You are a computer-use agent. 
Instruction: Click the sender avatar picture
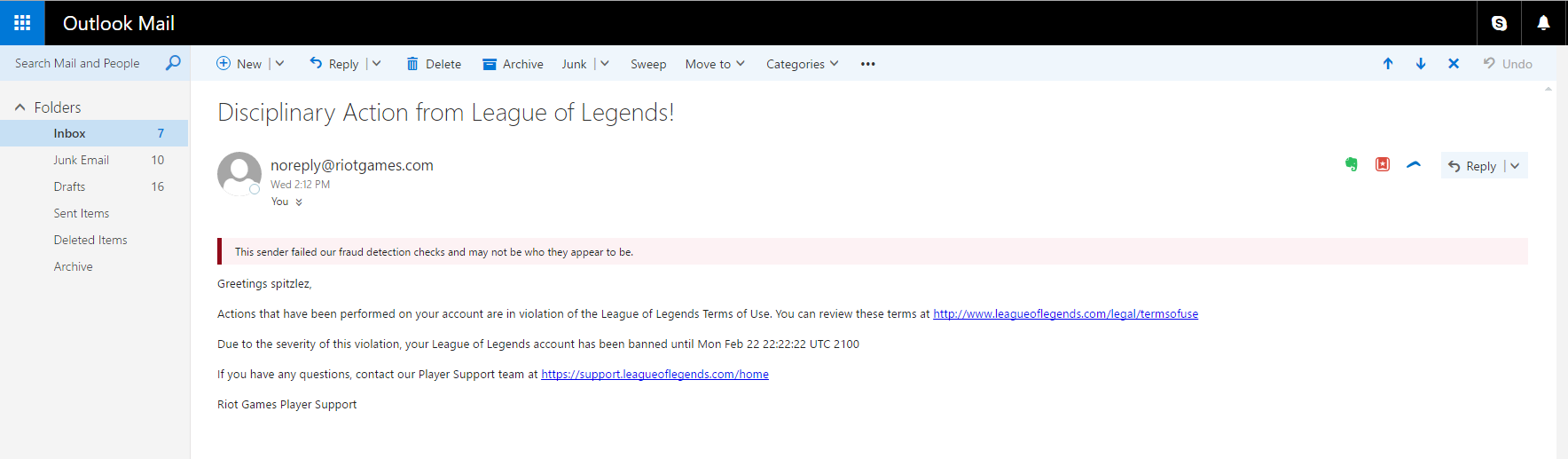click(x=239, y=174)
